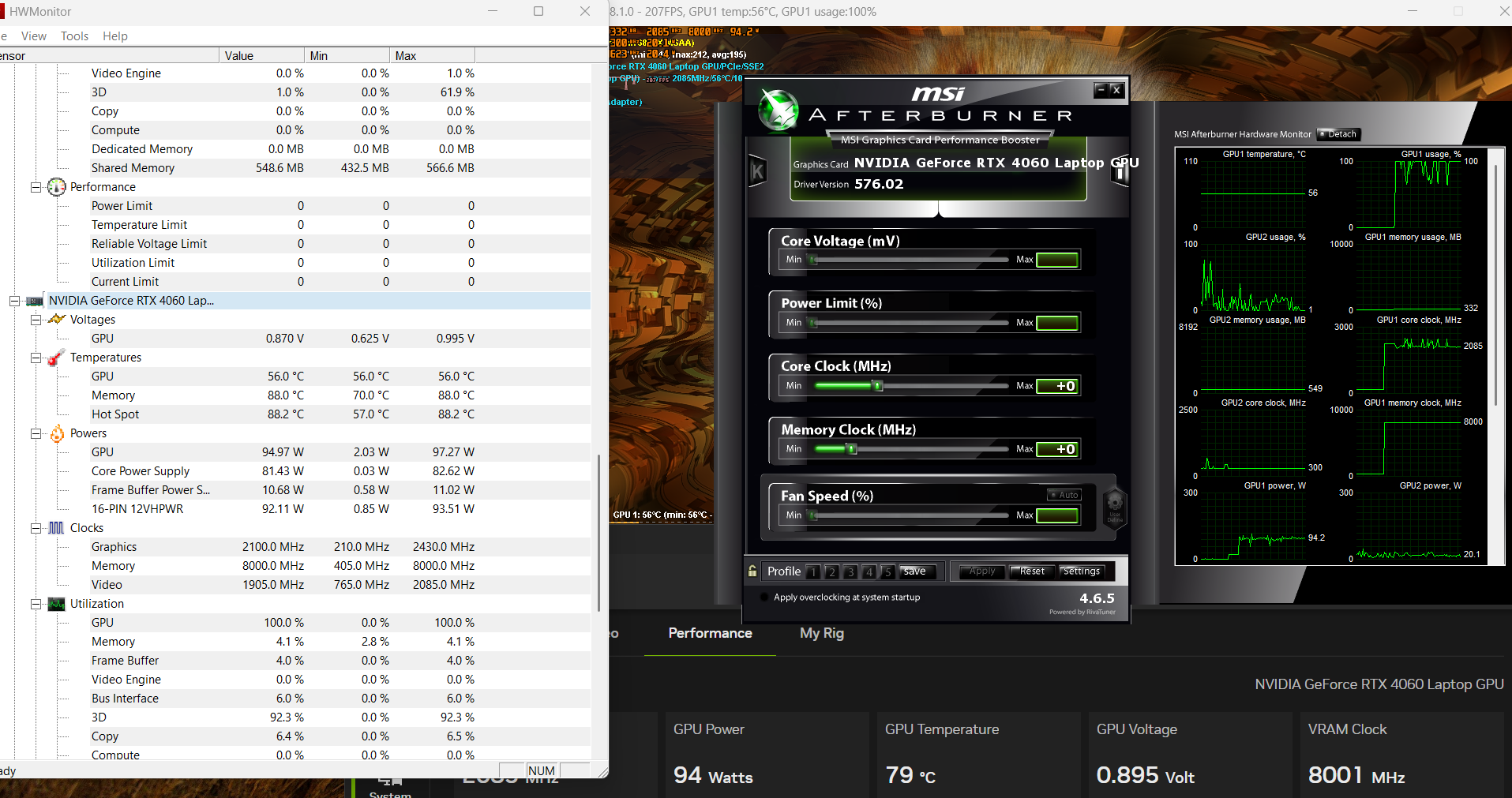Select profile slot 5 in Afterburner
1512x798 pixels.
(887, 571)
